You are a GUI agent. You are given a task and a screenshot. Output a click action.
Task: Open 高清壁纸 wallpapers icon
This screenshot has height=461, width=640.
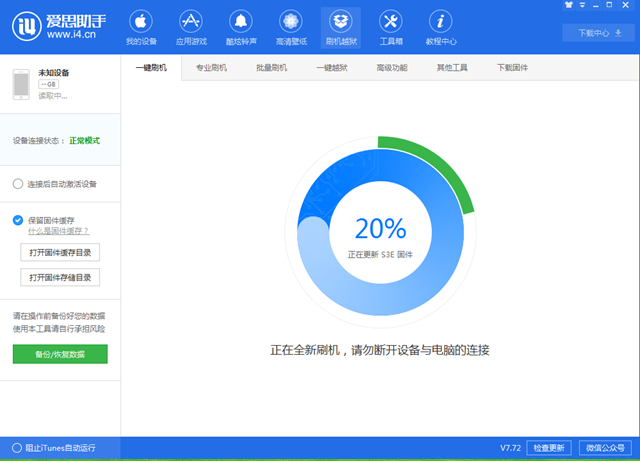coord(290,28)
